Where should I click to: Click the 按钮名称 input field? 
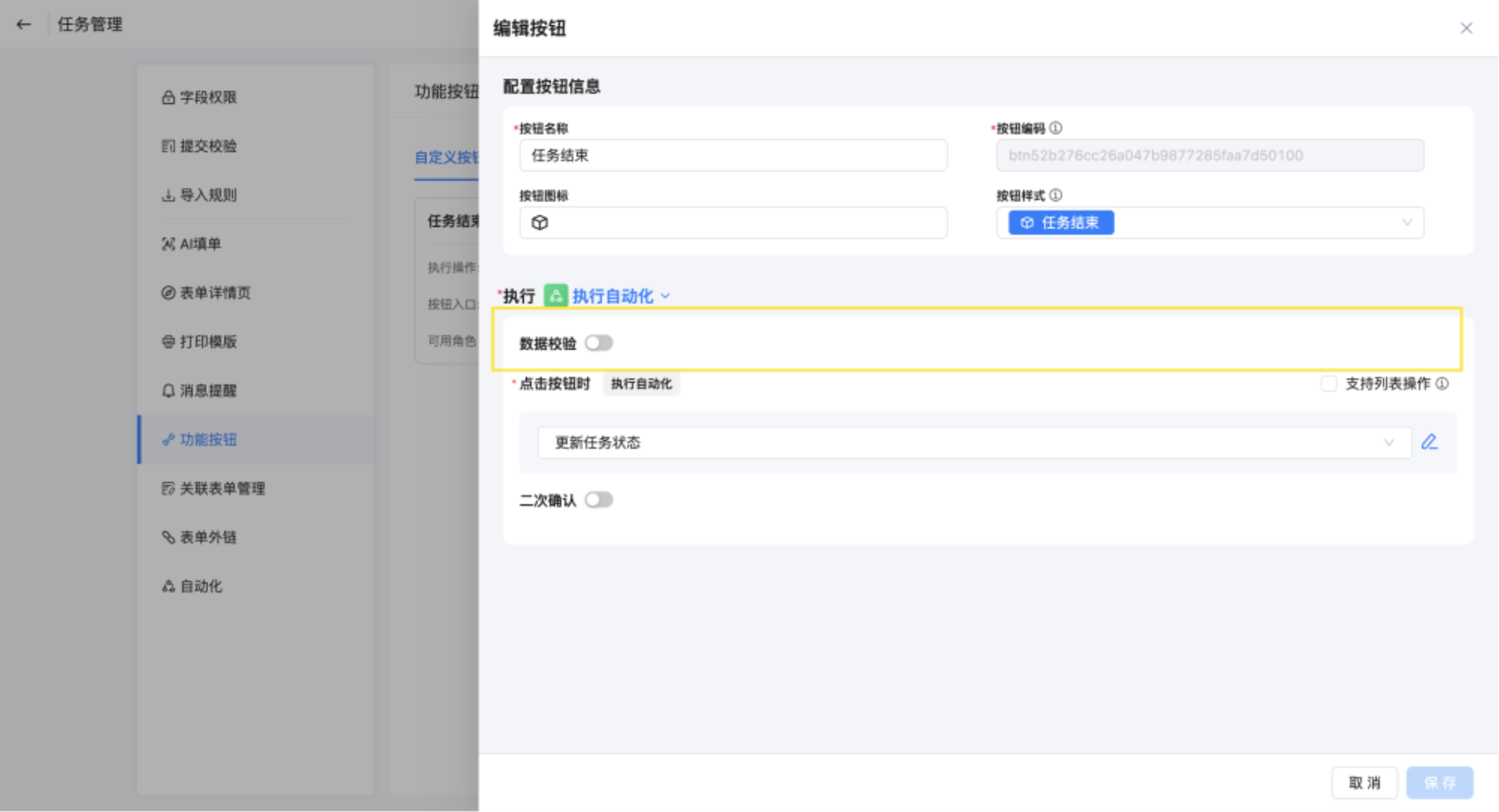click(733, 155)
